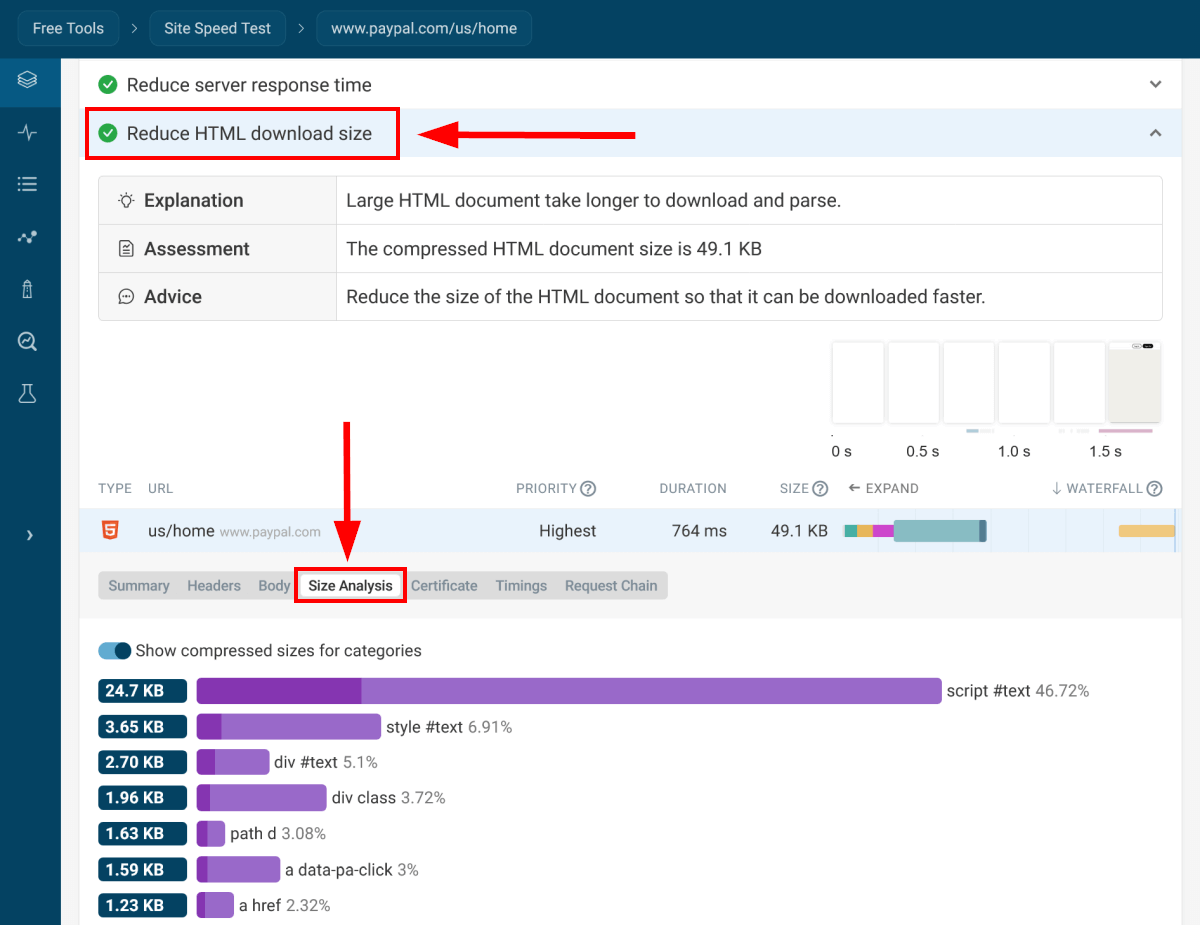Screen dimensions: 1200x925
Task: Click the help icon beside WATERFALL
Action: click(1154, 489)
